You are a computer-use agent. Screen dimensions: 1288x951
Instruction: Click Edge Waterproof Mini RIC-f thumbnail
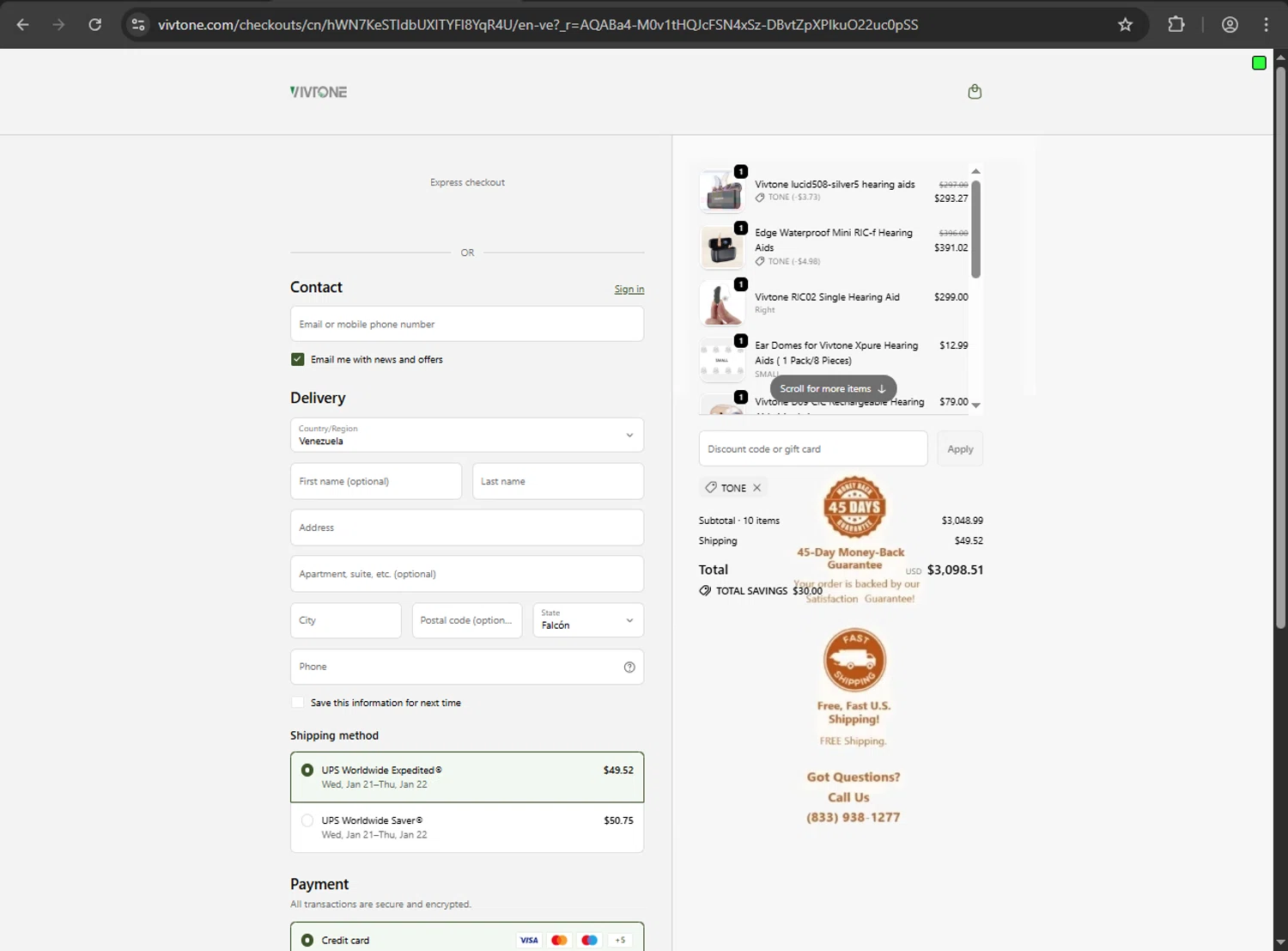722,247
